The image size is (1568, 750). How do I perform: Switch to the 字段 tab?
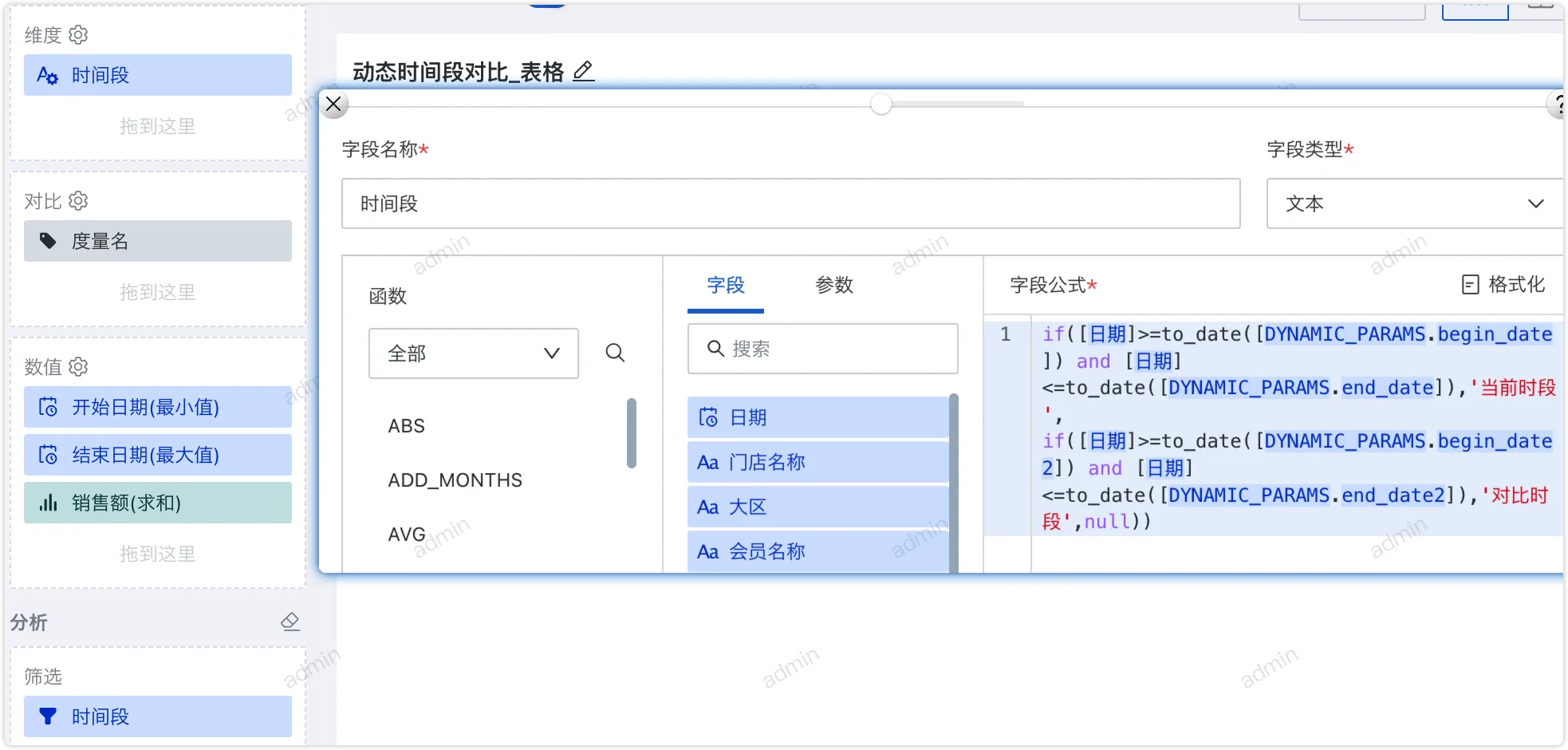pos(725,286)
